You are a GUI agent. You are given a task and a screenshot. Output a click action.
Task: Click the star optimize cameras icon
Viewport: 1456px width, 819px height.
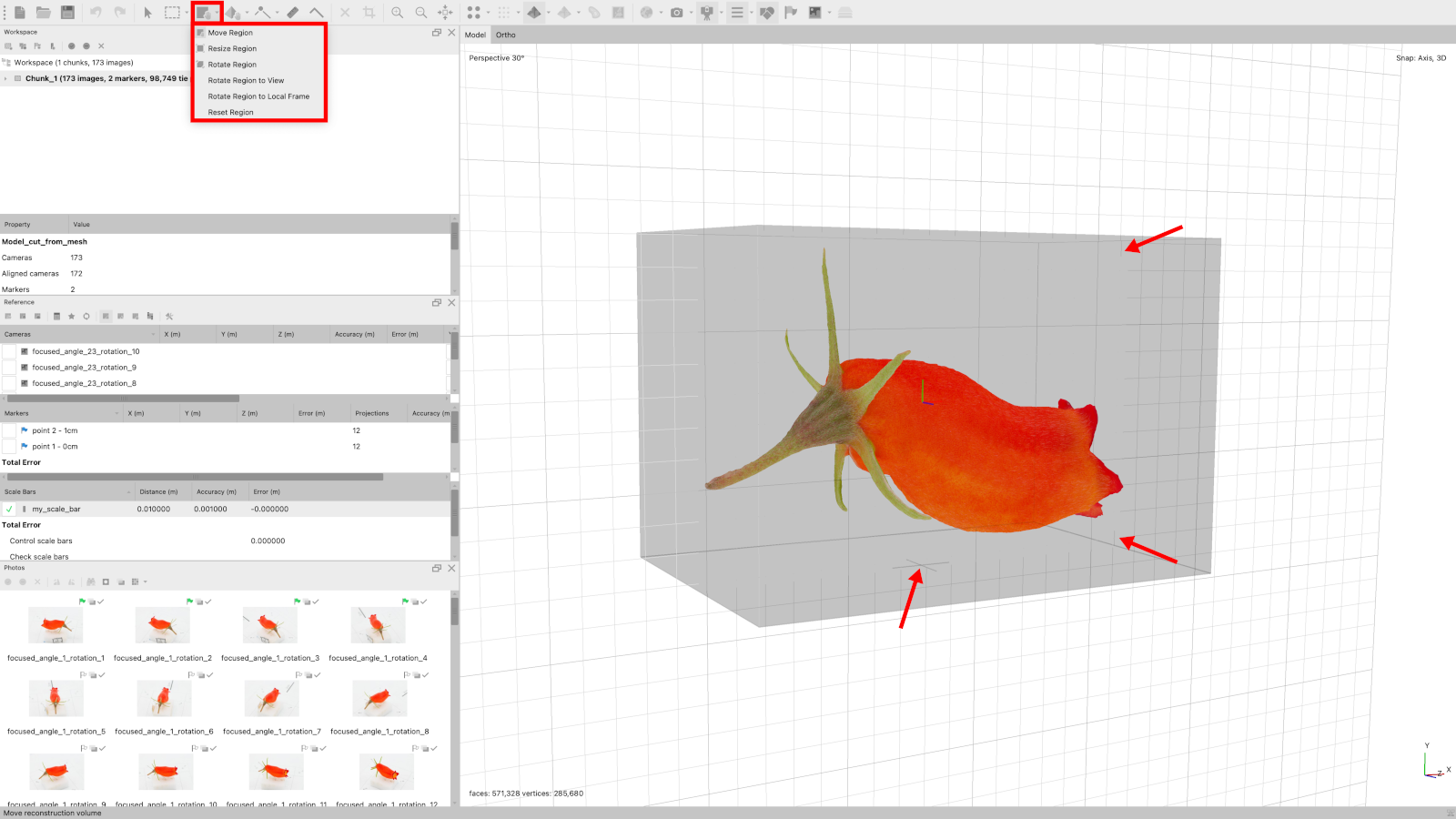tap(72, 317)
